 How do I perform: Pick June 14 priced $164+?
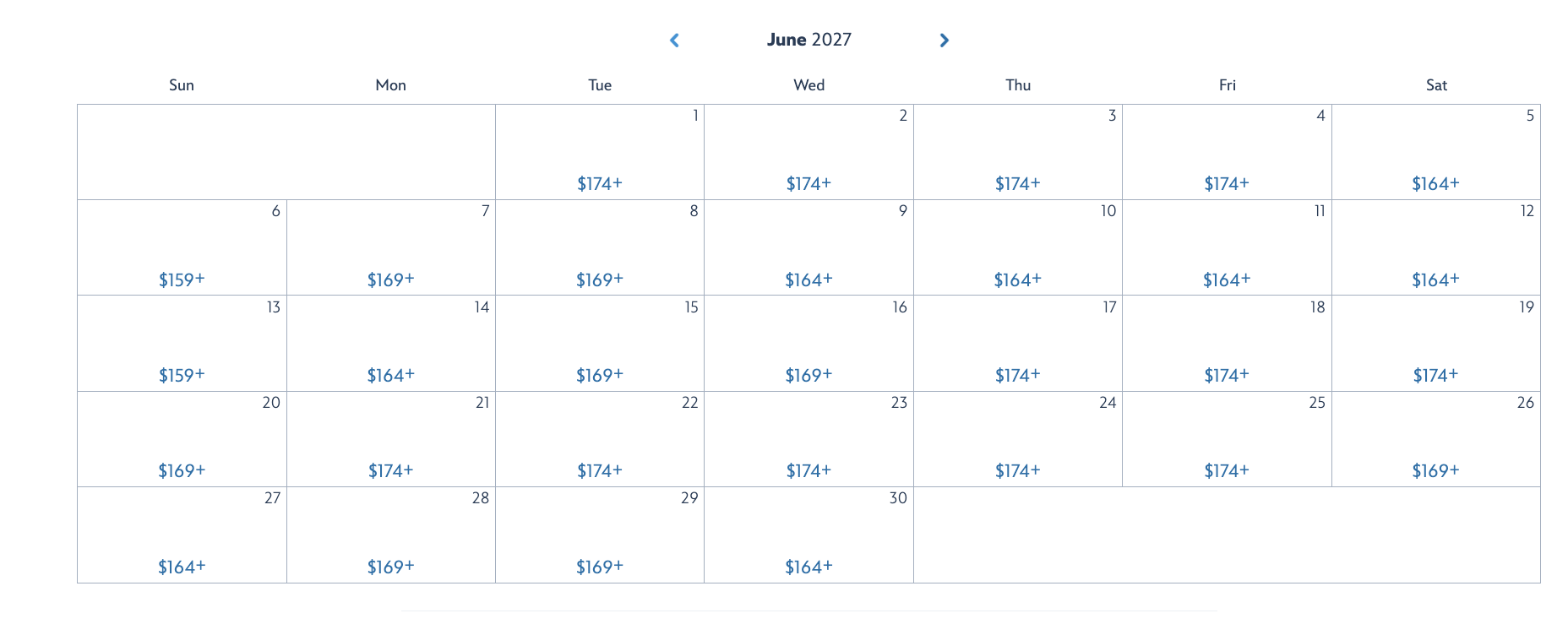pos(390,375)
